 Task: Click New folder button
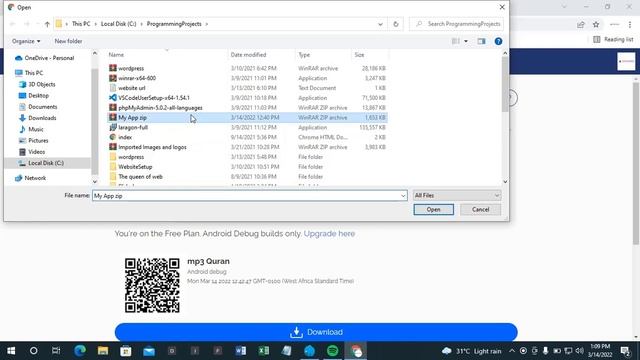(x=68, y=41)
